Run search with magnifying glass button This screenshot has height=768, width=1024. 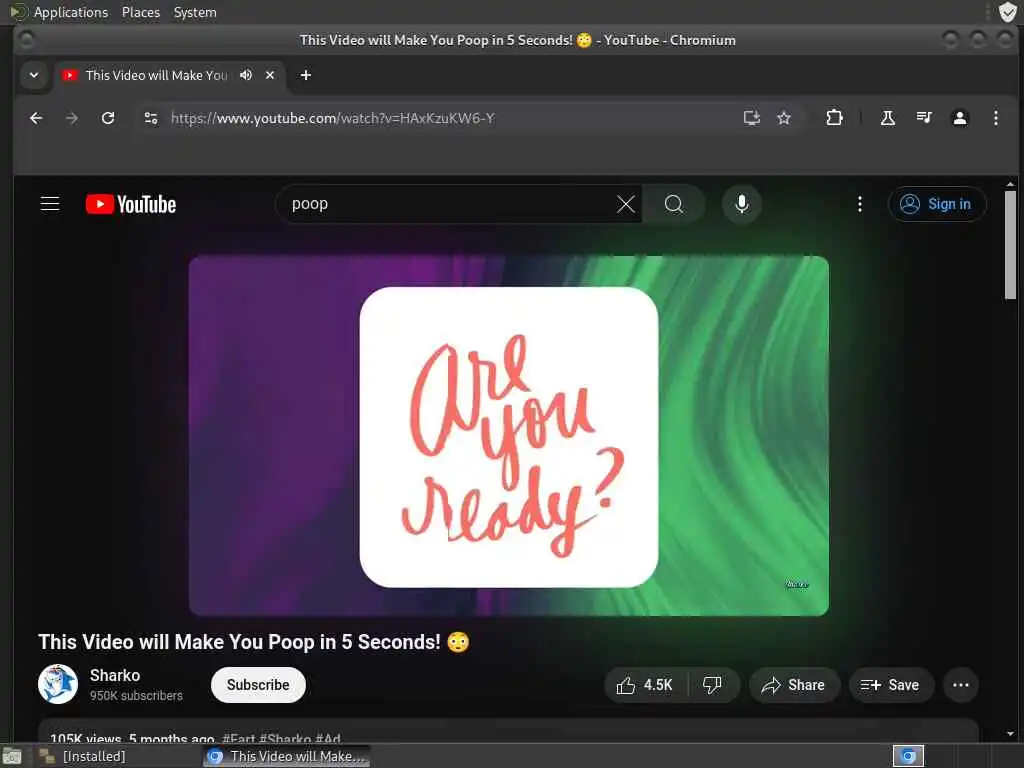[x=673, y=204]
